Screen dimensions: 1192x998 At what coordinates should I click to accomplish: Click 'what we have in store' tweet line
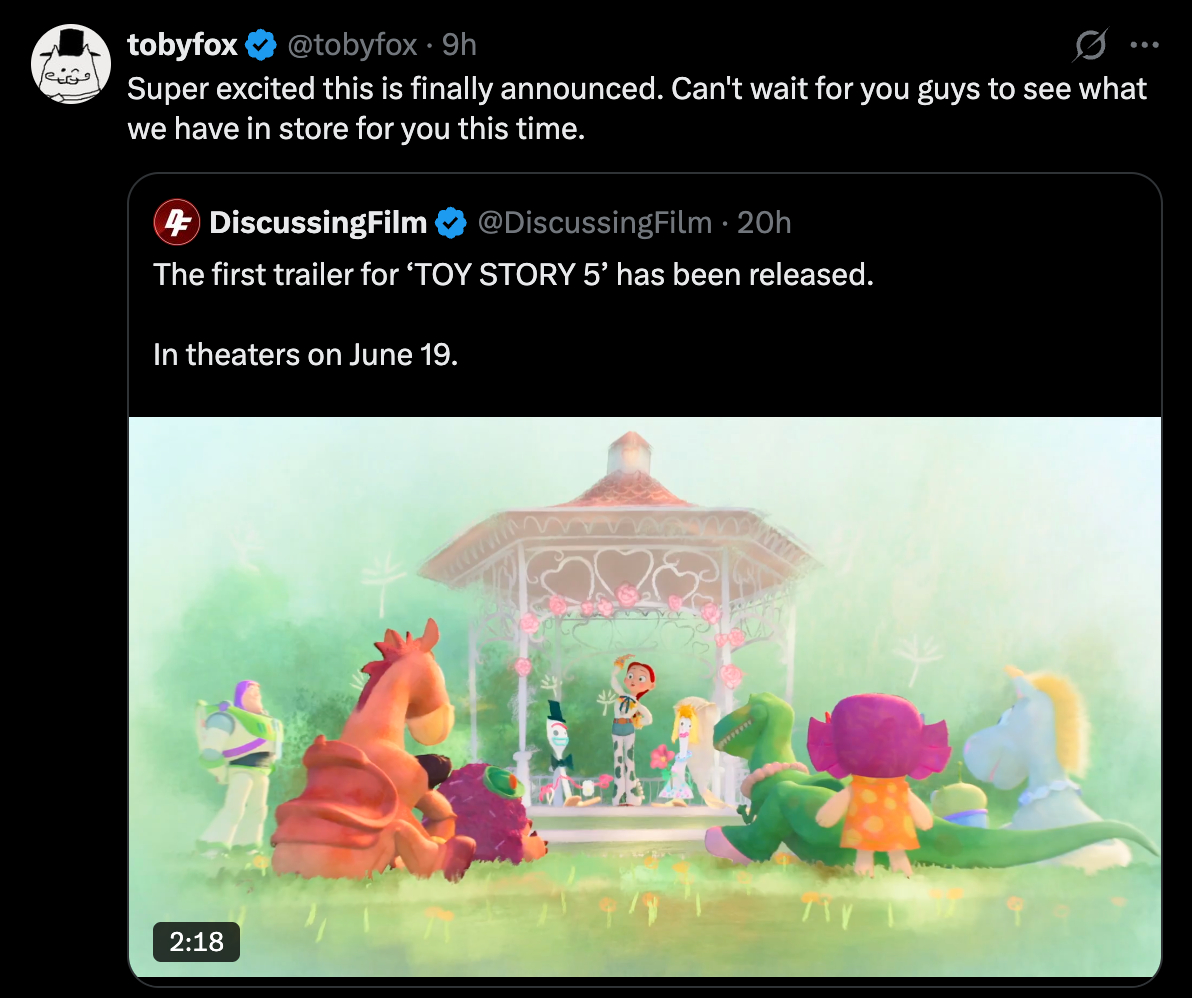355,130
